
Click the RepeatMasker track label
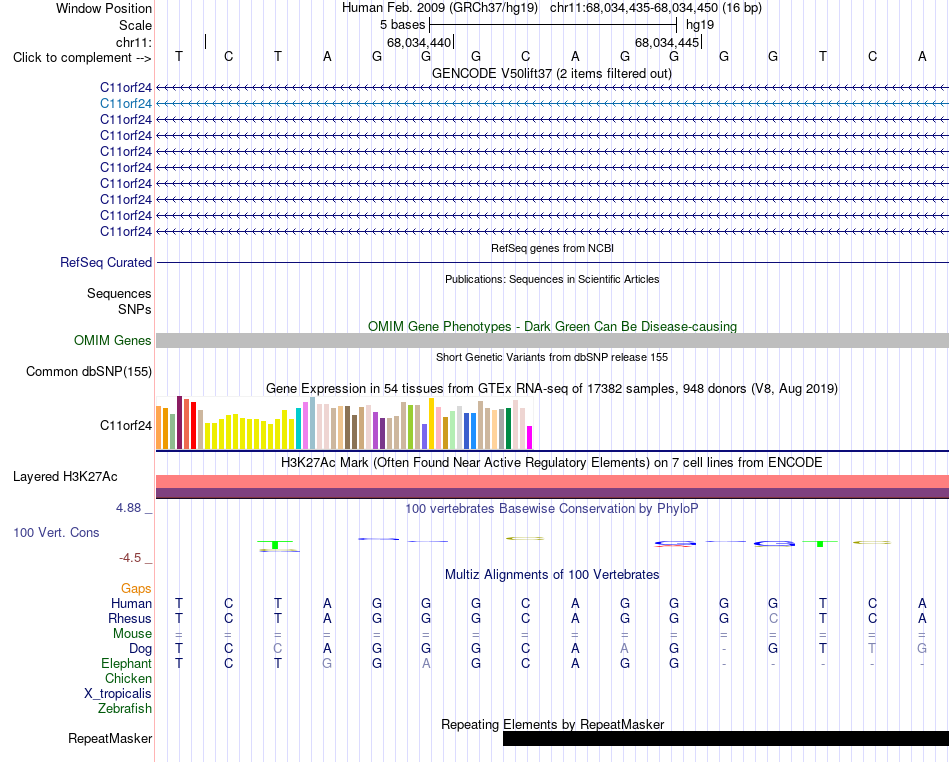click(x=110, y=738)
